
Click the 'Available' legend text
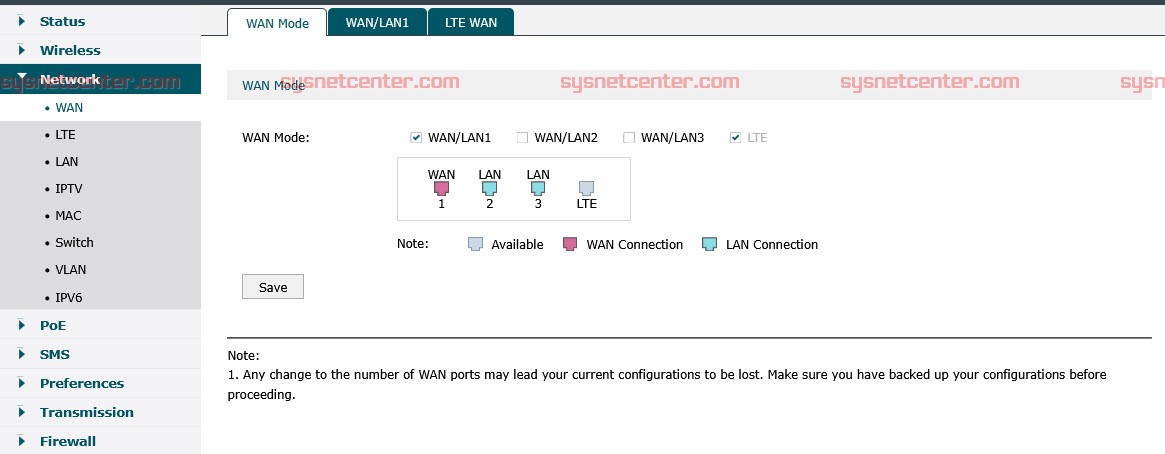pyautogui.click(x=517, y=244)
